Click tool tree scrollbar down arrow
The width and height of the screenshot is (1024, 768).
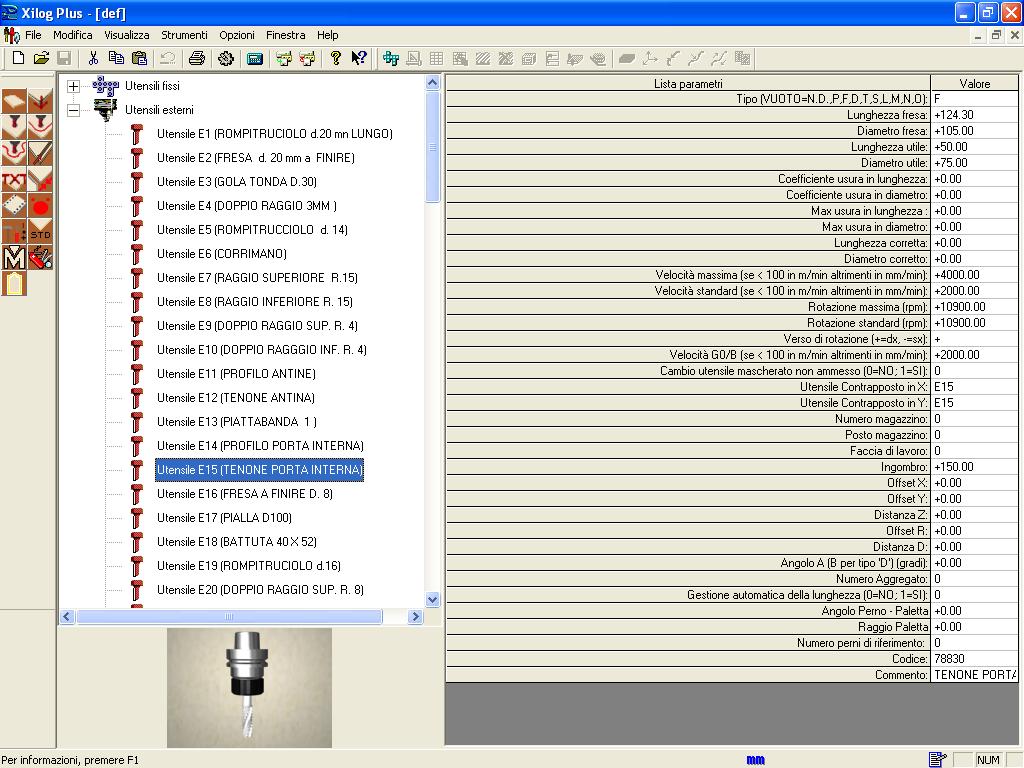pyautogui.click(x=433, y=599)
